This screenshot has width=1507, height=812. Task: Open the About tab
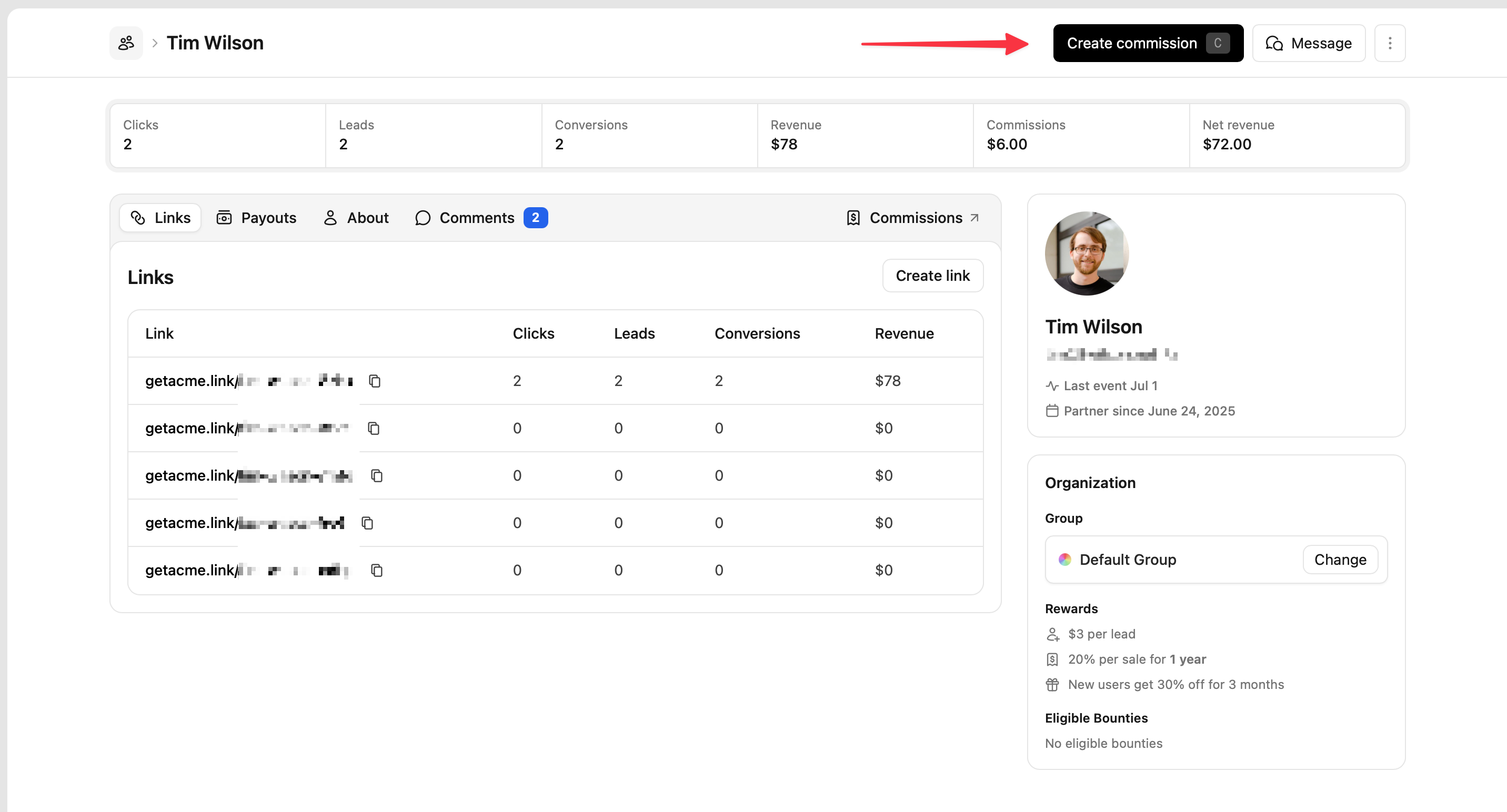coord(356,218)
